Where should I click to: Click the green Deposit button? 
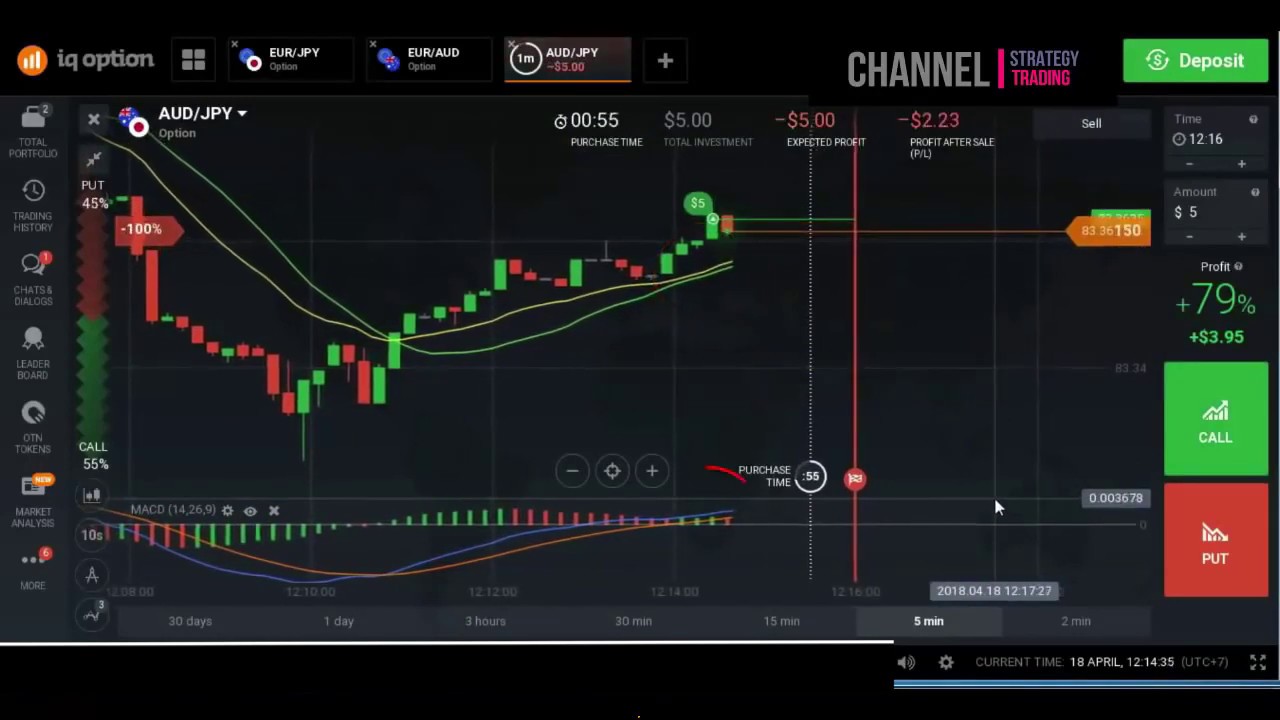tap(1196, 61)
